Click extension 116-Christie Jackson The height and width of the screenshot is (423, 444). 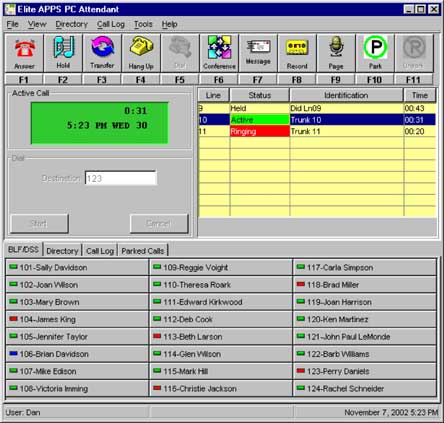click(x=221, y=389)
